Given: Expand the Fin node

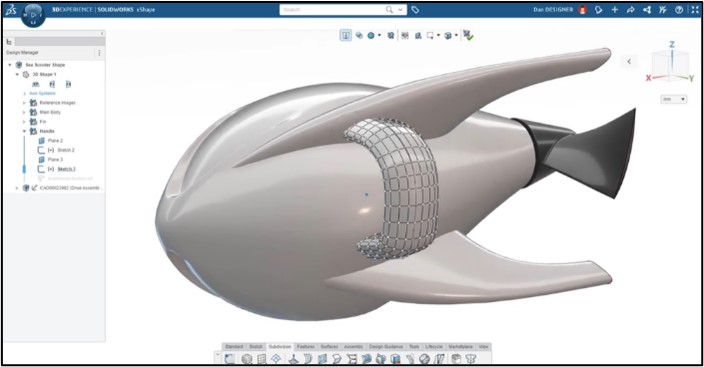Looking at the screenshot, I should tap(24, 122).
